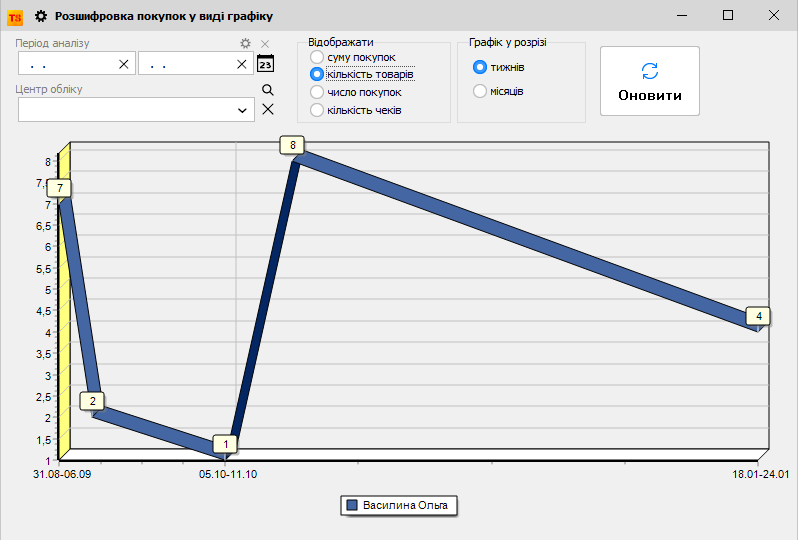Choose the 'тижнів' chart grouping option

point(480,67)
